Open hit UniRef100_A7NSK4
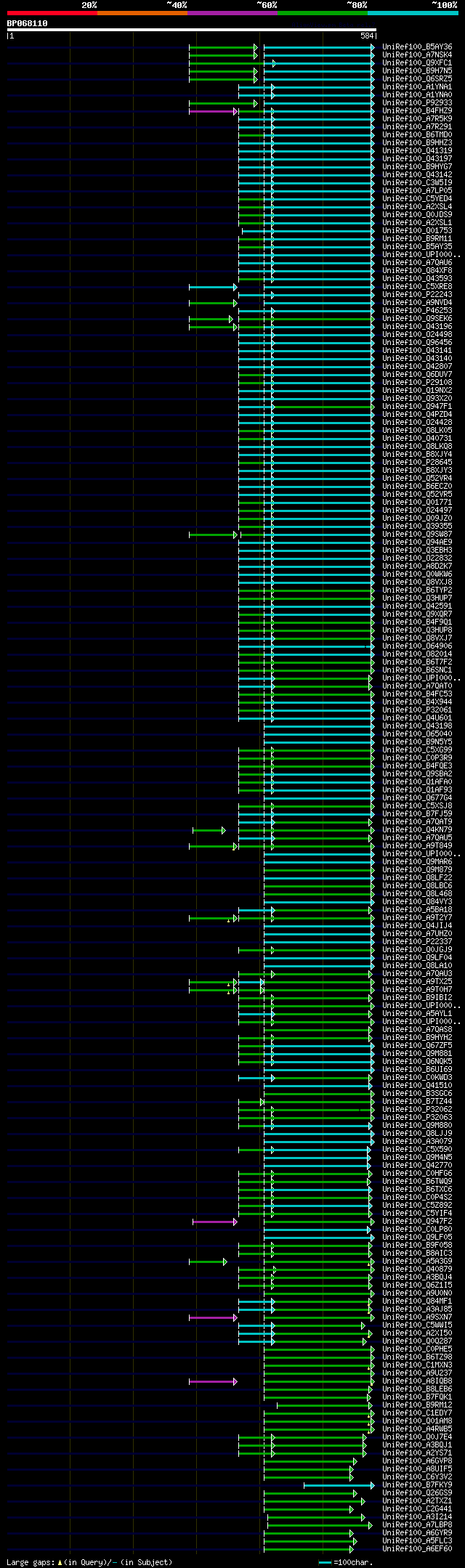The width and height of the screenshot is (465, 1568). (x=417, y=54)
